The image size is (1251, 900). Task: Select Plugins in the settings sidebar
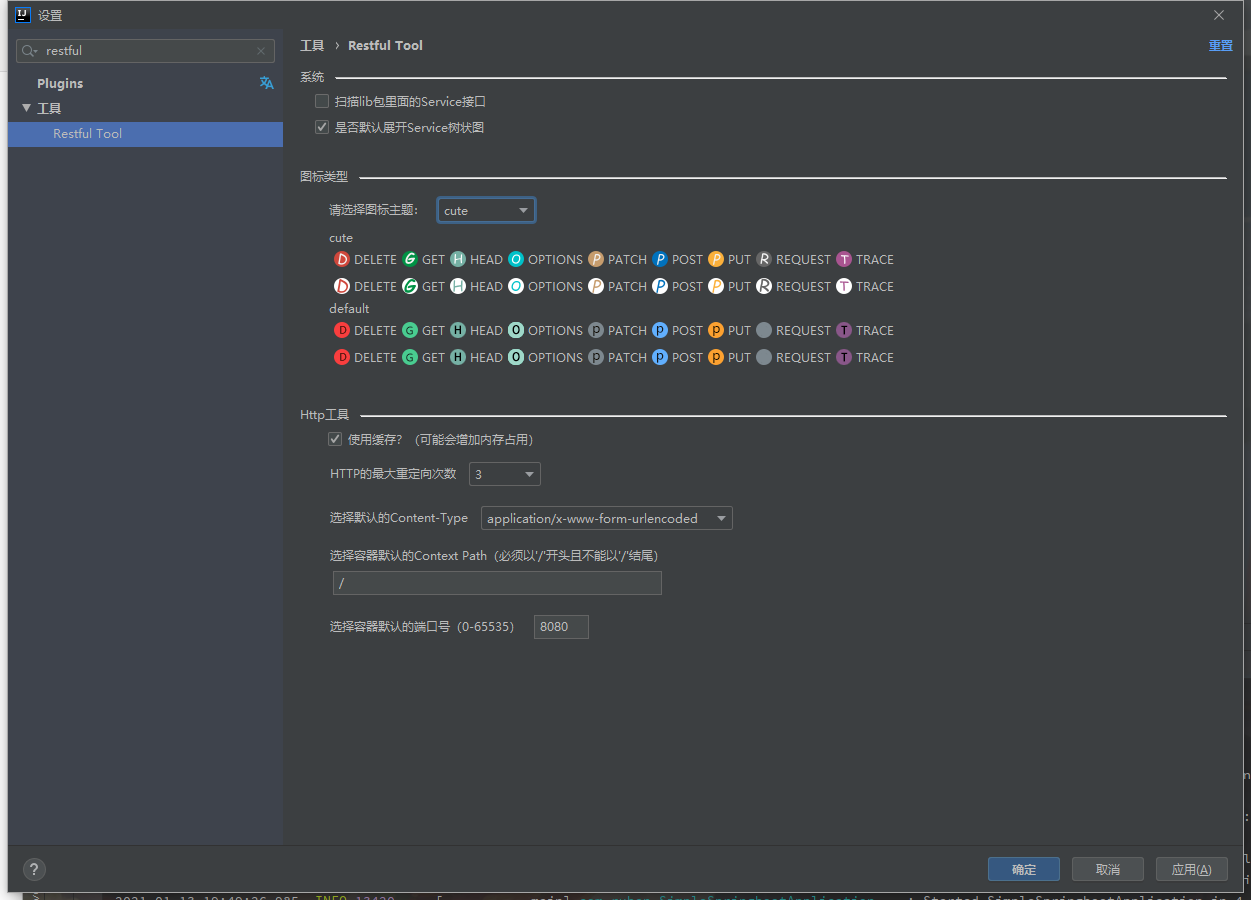point(60,83)
